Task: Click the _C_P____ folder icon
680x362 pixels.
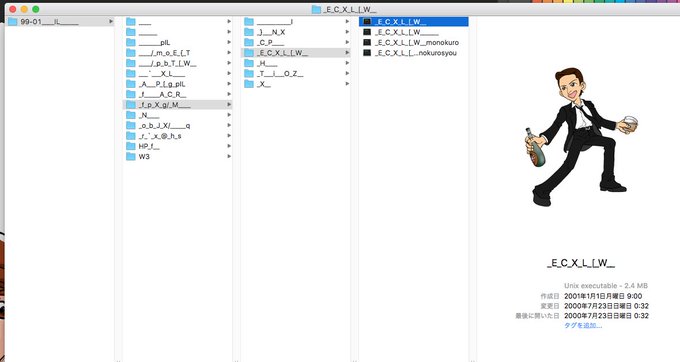Action: [x=249, y=42]
